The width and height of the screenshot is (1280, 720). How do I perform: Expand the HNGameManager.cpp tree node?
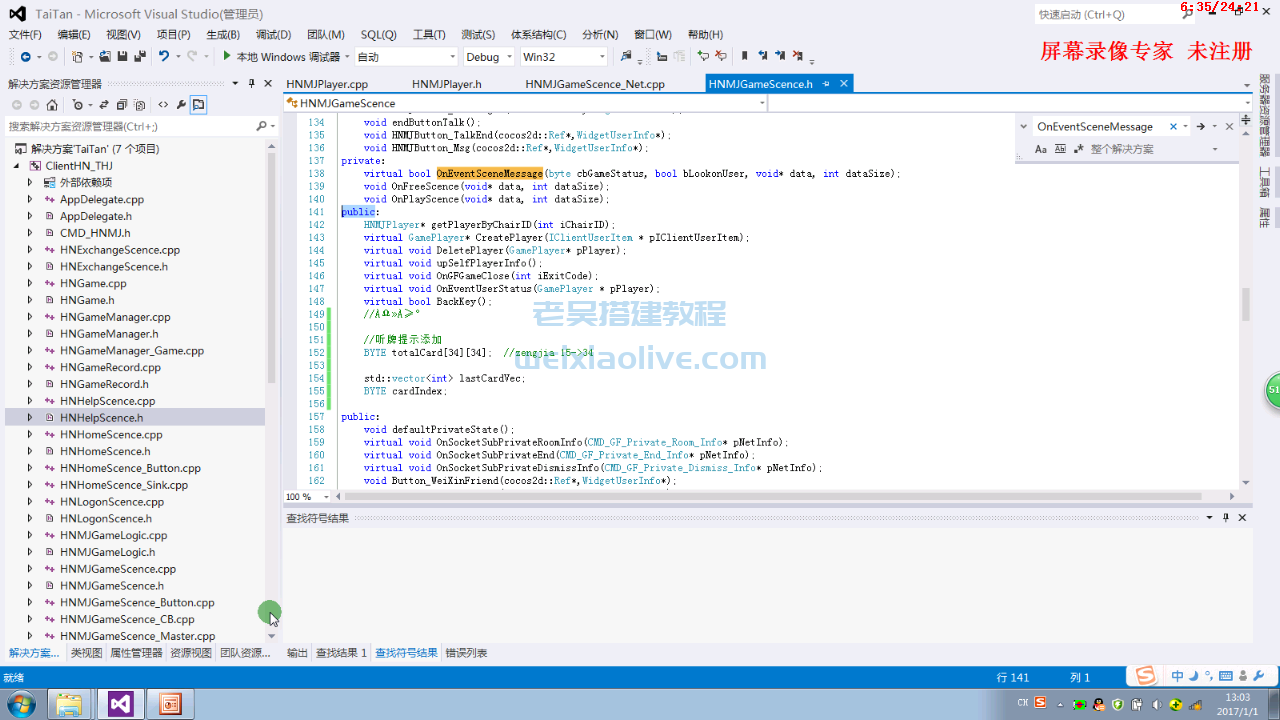tap(30, 317)
